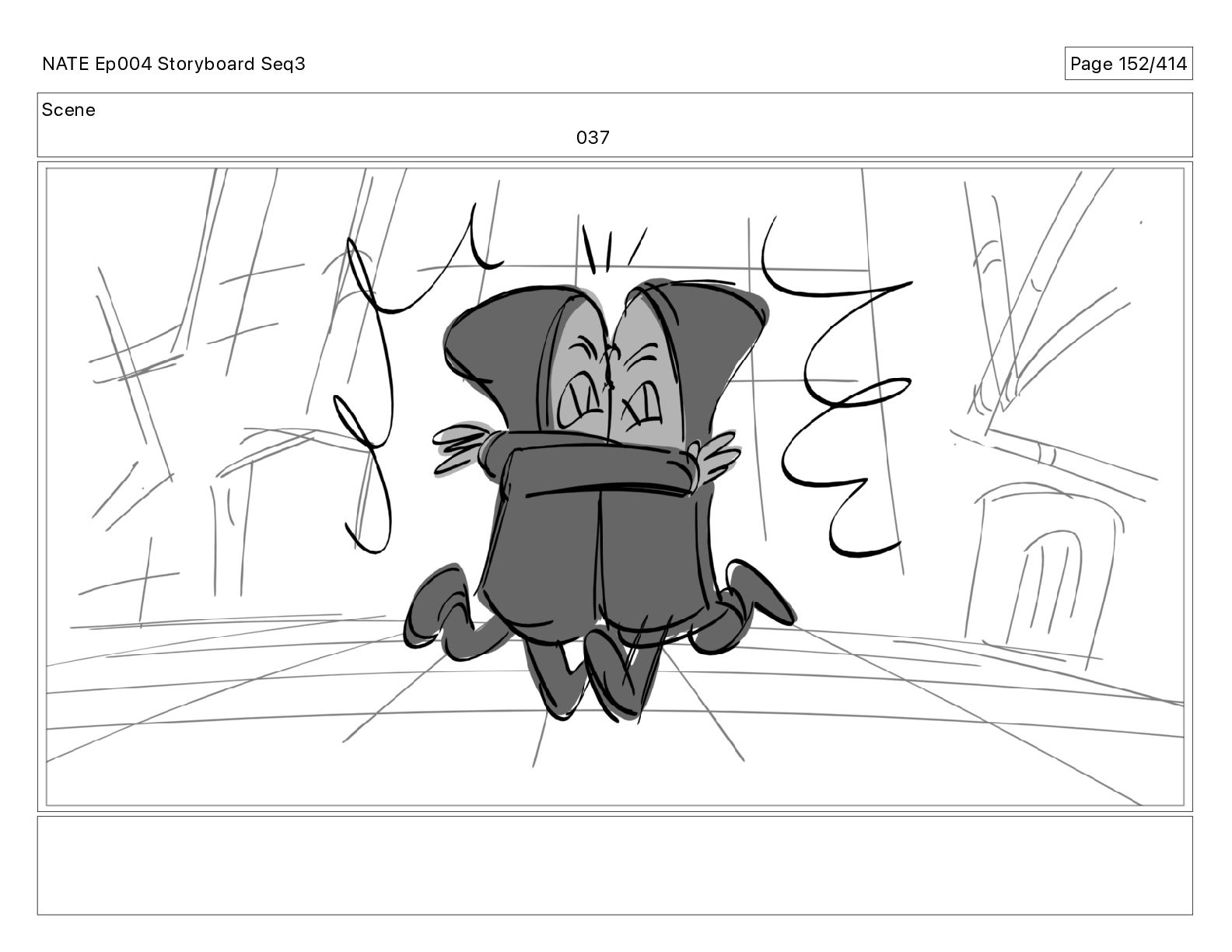Select the storyboard panel drawing of hugging characters
This screenshot has width=1232, height=952.
614,487
